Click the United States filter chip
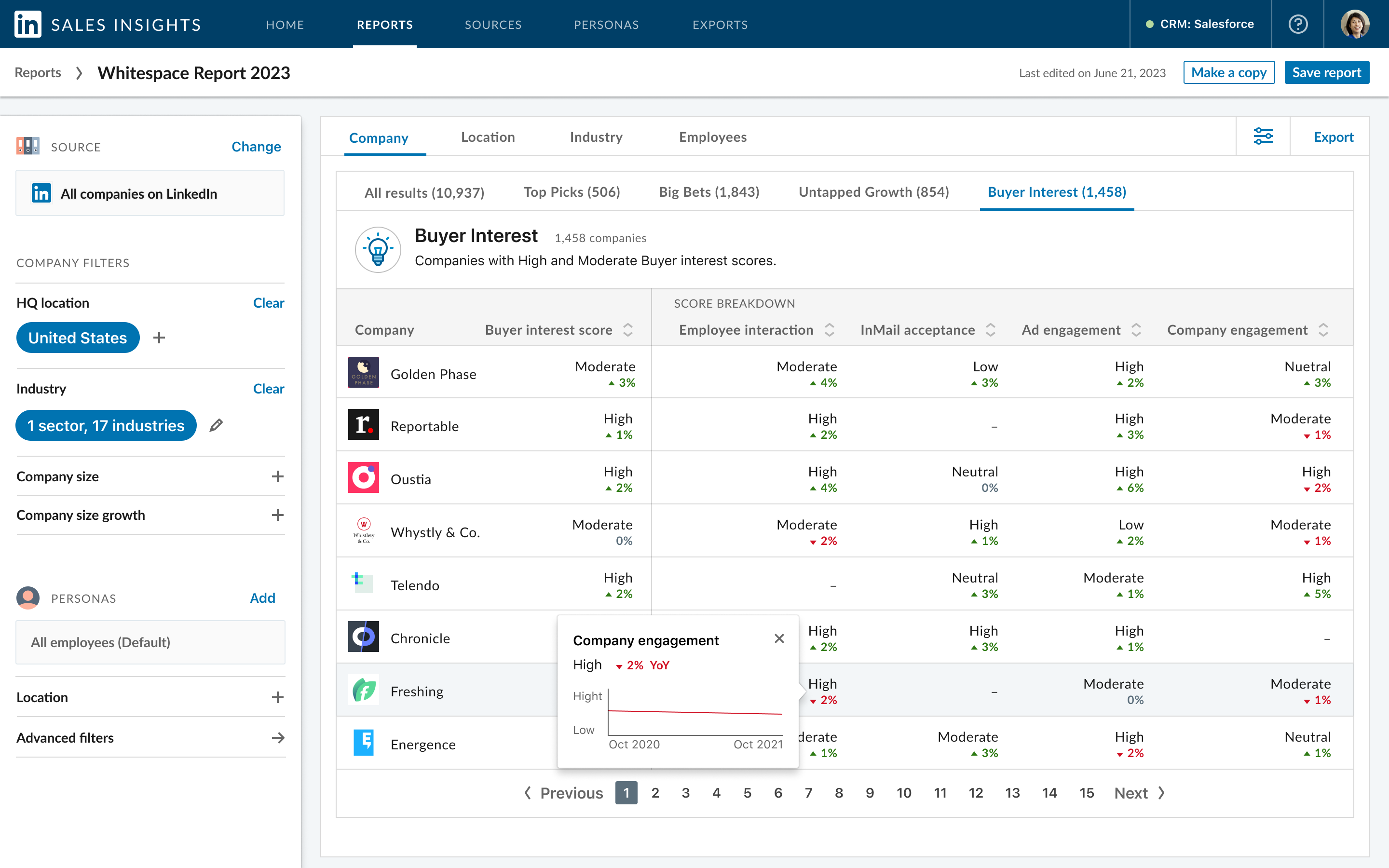Image resolution: width=1389 pixels, height=868 pixels. 78,338
